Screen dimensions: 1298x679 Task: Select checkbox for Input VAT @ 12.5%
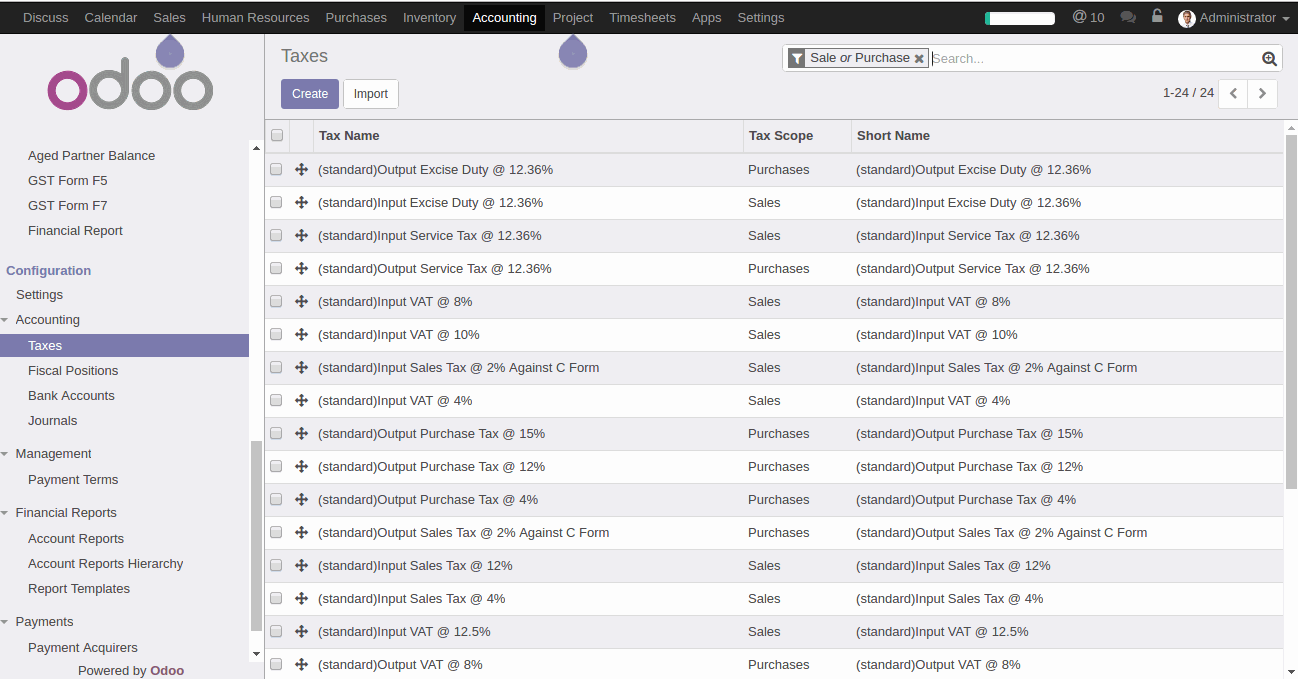click(276, 632)
